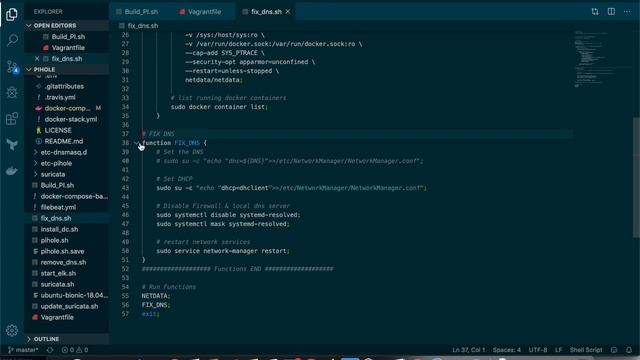Viewport: 640px width, 360px height.
Task: Click fix_dns.sh in the breadcrumb bar
Action: 142,26
